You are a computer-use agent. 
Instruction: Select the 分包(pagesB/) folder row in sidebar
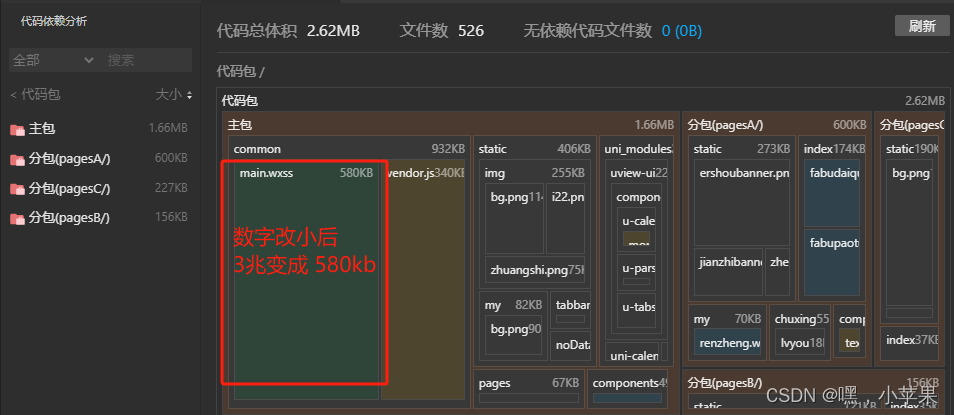pyautogui.click(x=99, y=217)
